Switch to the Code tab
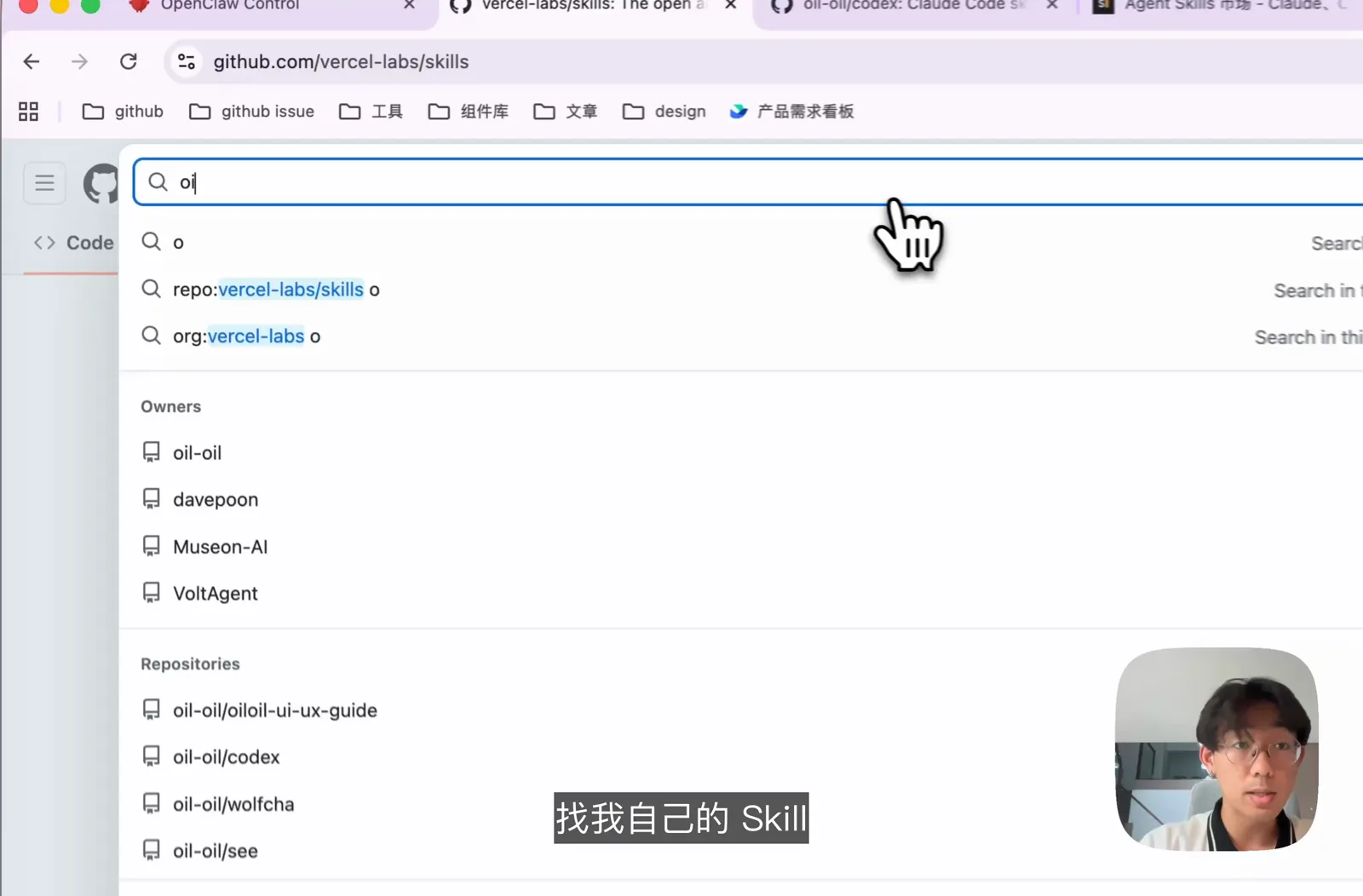Image resolution: width=1363 pixels, height=896 pixels. [x=73, y=243]
